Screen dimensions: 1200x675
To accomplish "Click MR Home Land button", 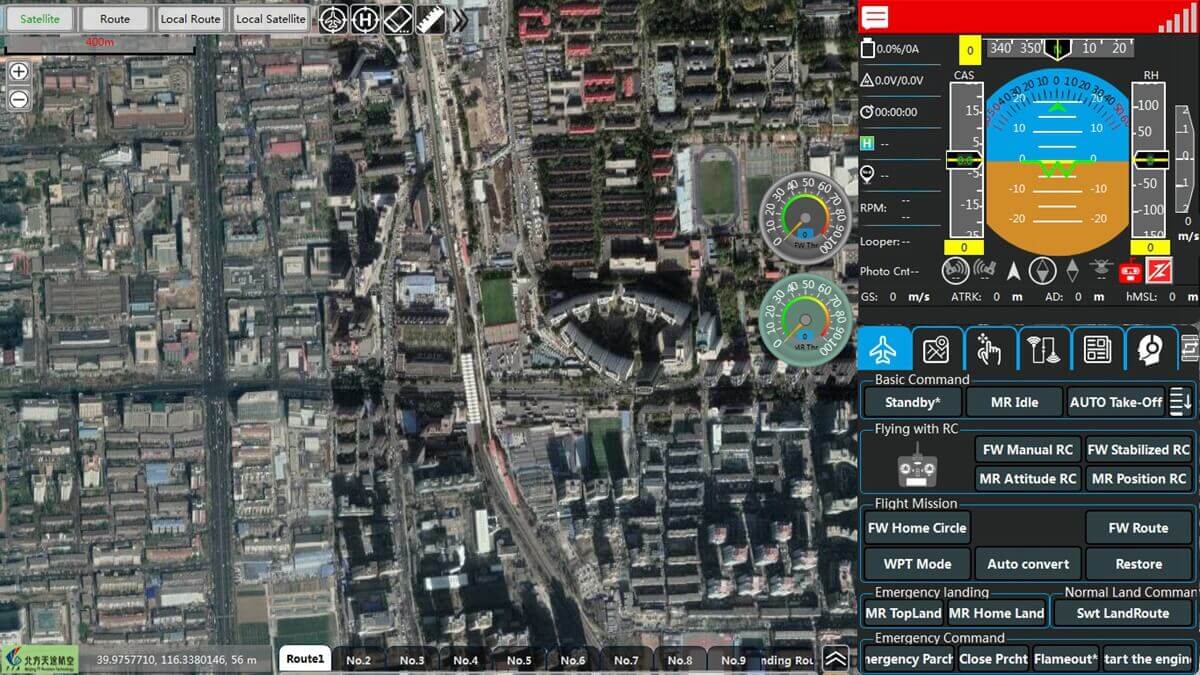I will [996, 613].
